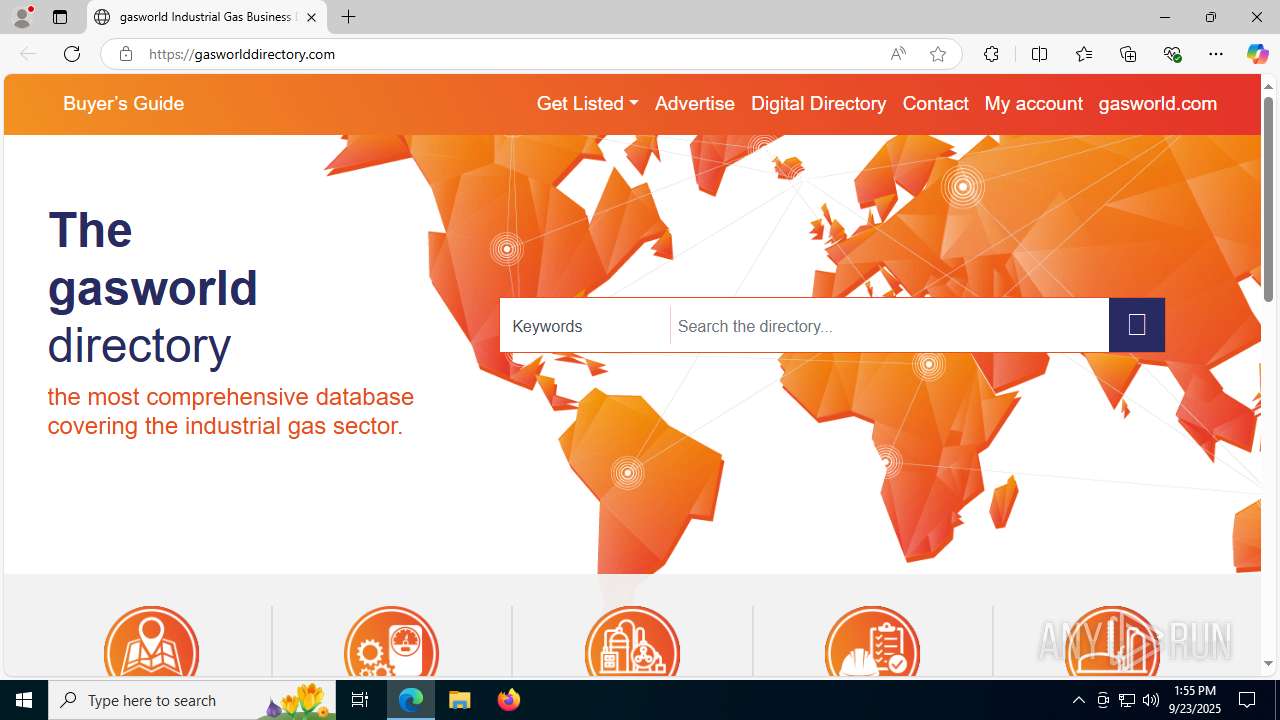
Task: Open the Buyer's Guide page
Action: [x=123, y=103]
